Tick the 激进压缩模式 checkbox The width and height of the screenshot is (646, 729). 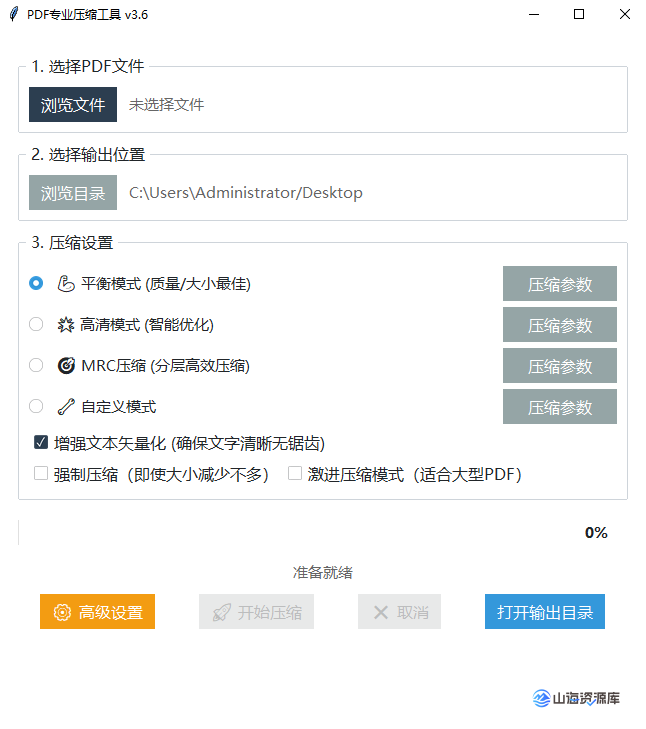click(x=295, y=474)
